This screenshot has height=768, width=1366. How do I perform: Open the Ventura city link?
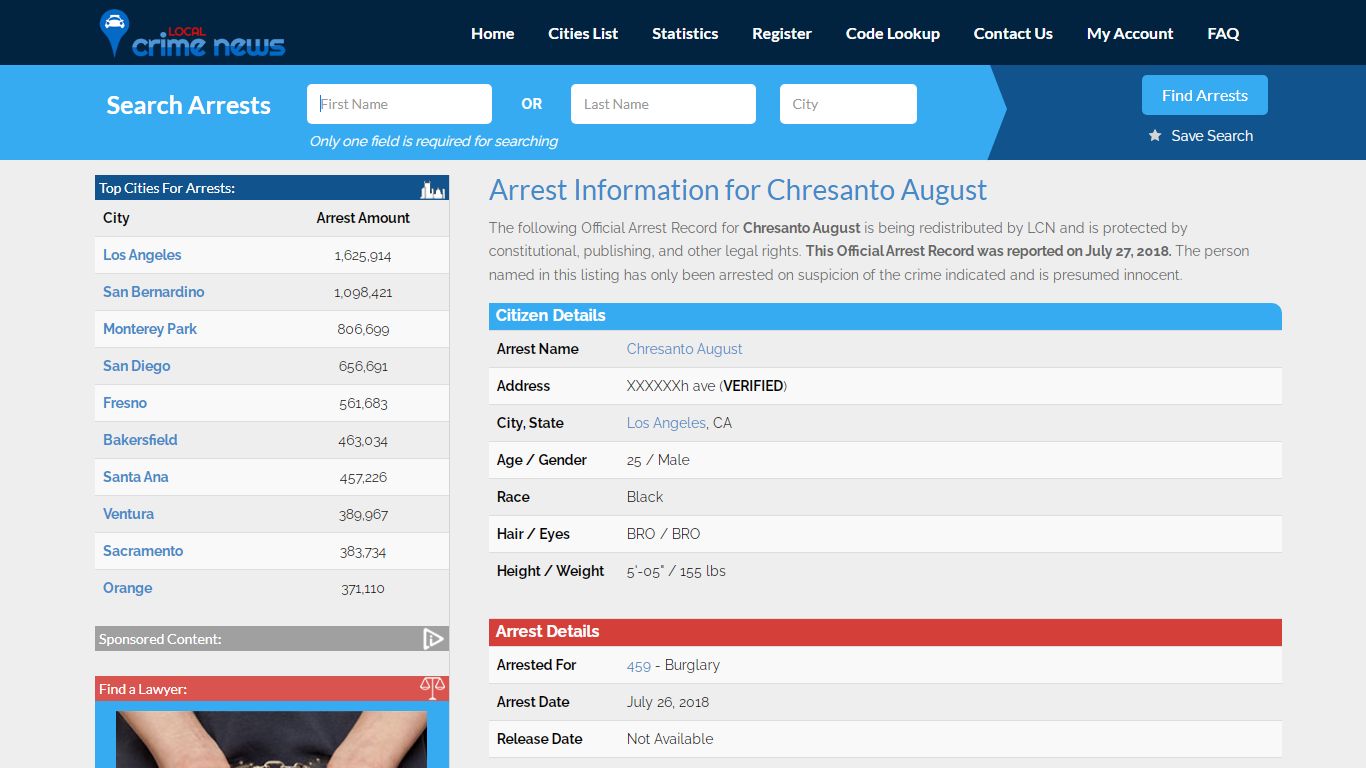(128, 514)
